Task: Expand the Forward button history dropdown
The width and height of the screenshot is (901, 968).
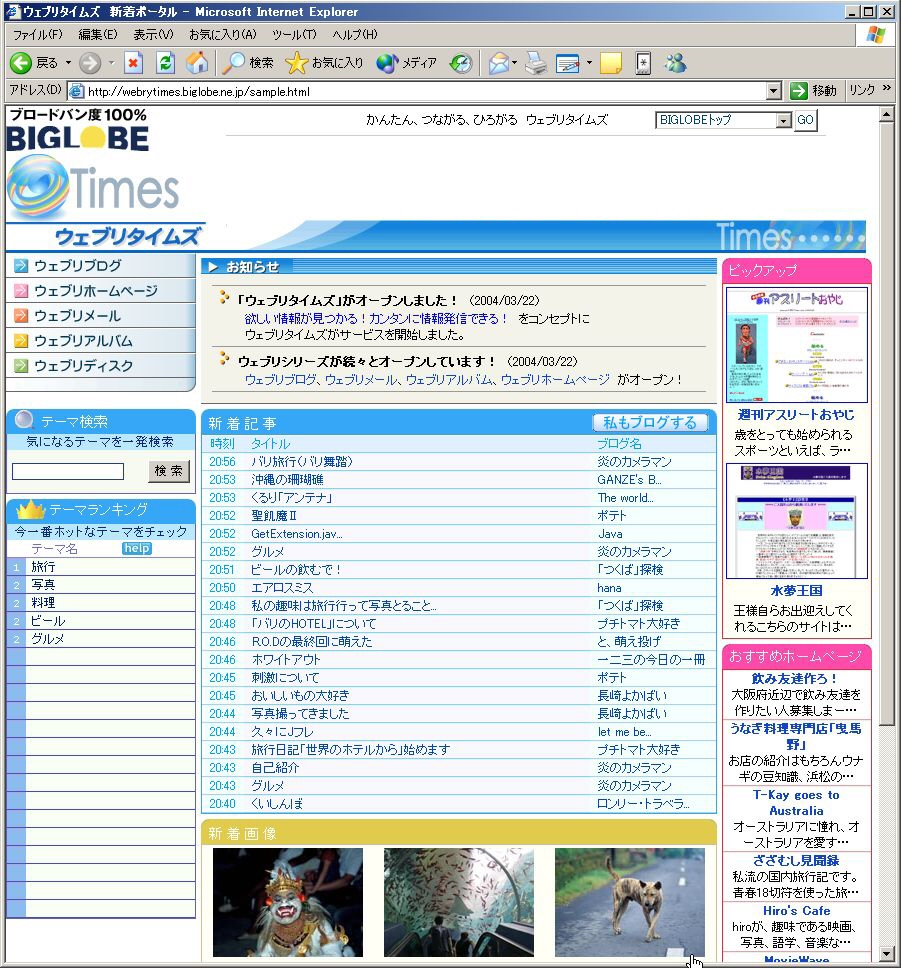Action: (x=112, y=62)
